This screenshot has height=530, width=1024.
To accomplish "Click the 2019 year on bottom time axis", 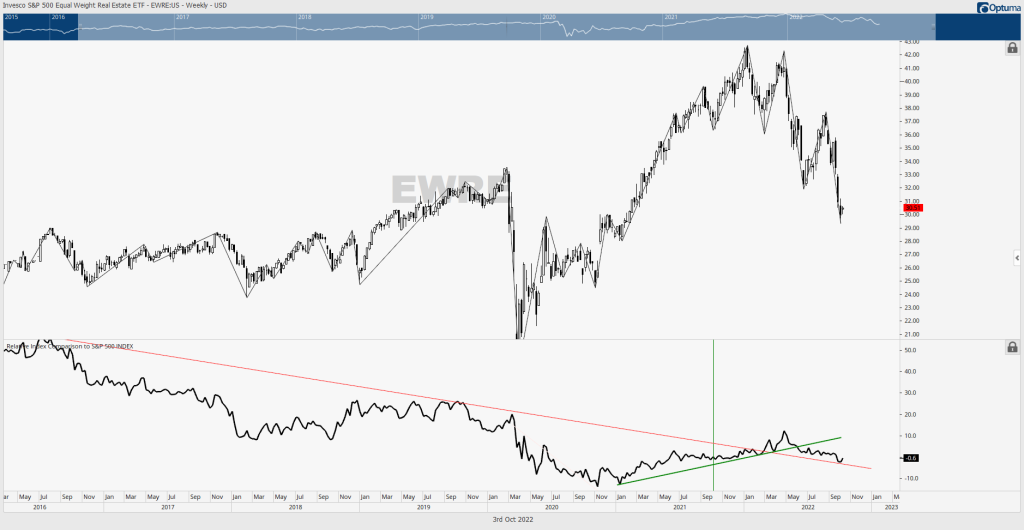I will tap(423, 507).
